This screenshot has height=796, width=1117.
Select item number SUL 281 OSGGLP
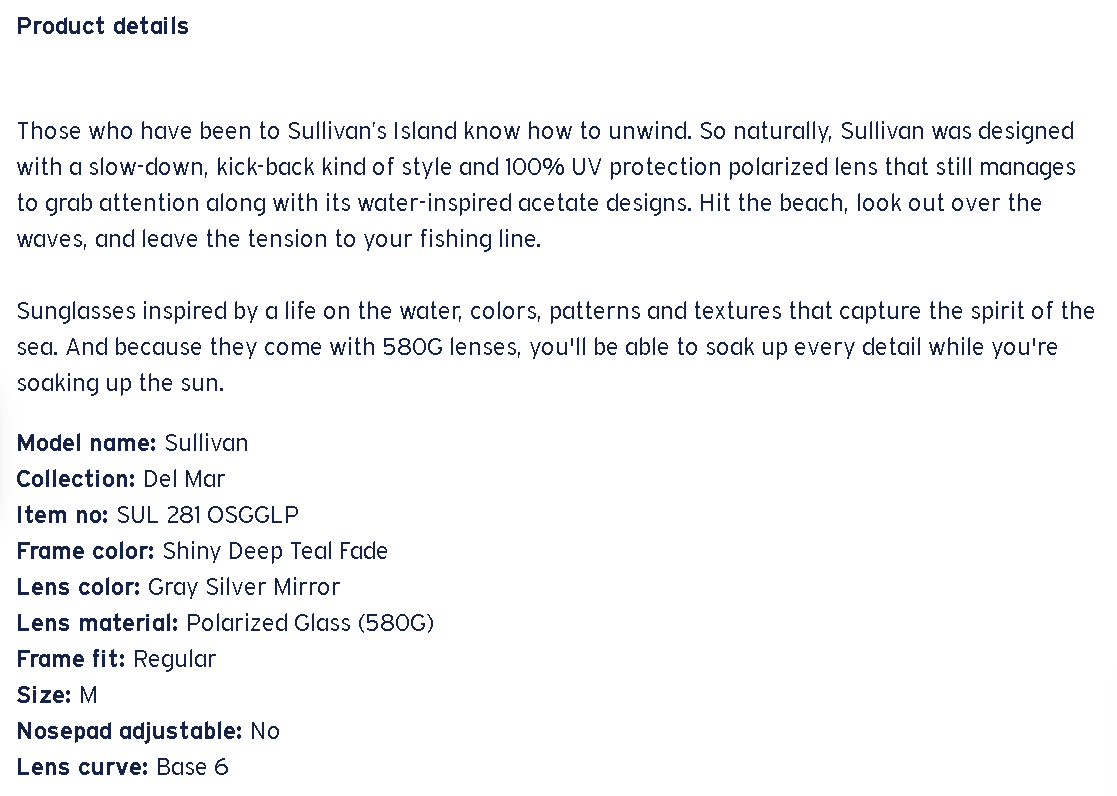point(208,515)
